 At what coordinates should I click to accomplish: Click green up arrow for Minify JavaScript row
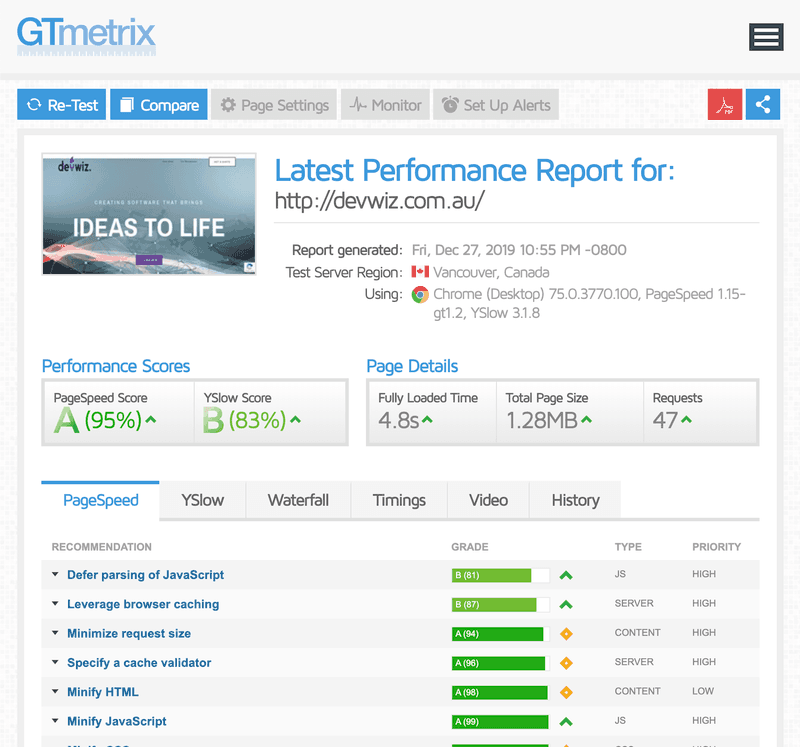[x=566, y=722]
